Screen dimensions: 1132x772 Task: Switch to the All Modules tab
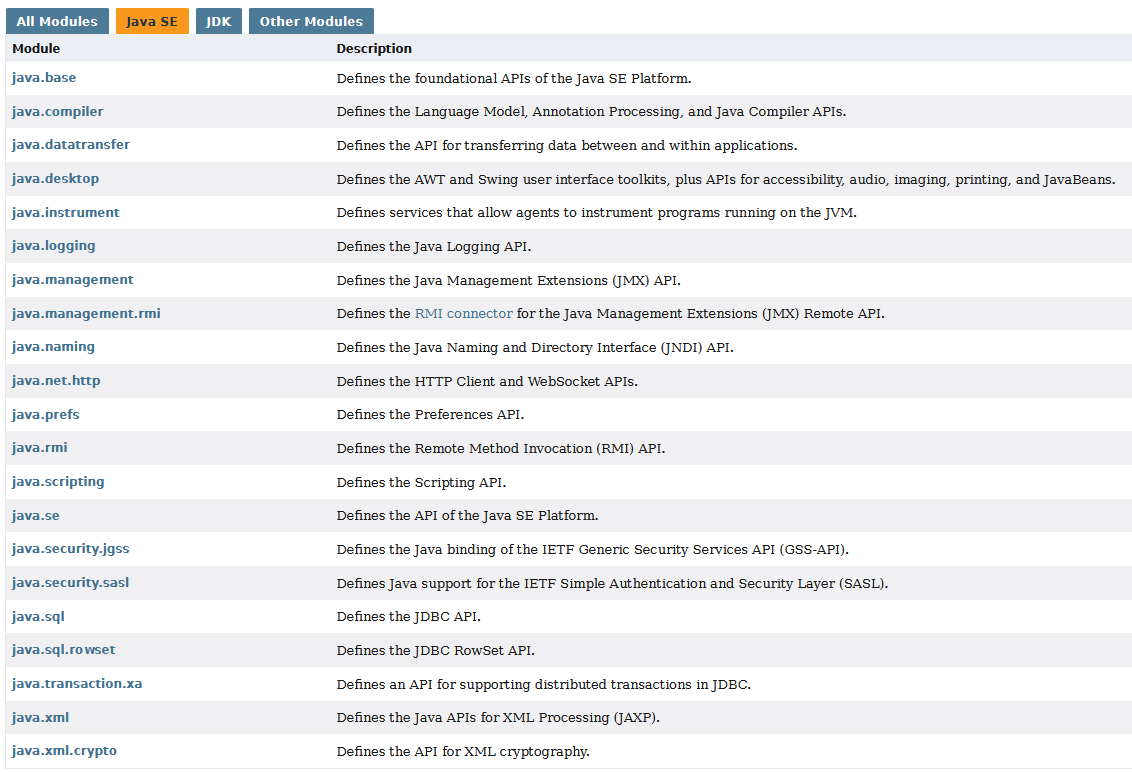[x=57, y=20]
